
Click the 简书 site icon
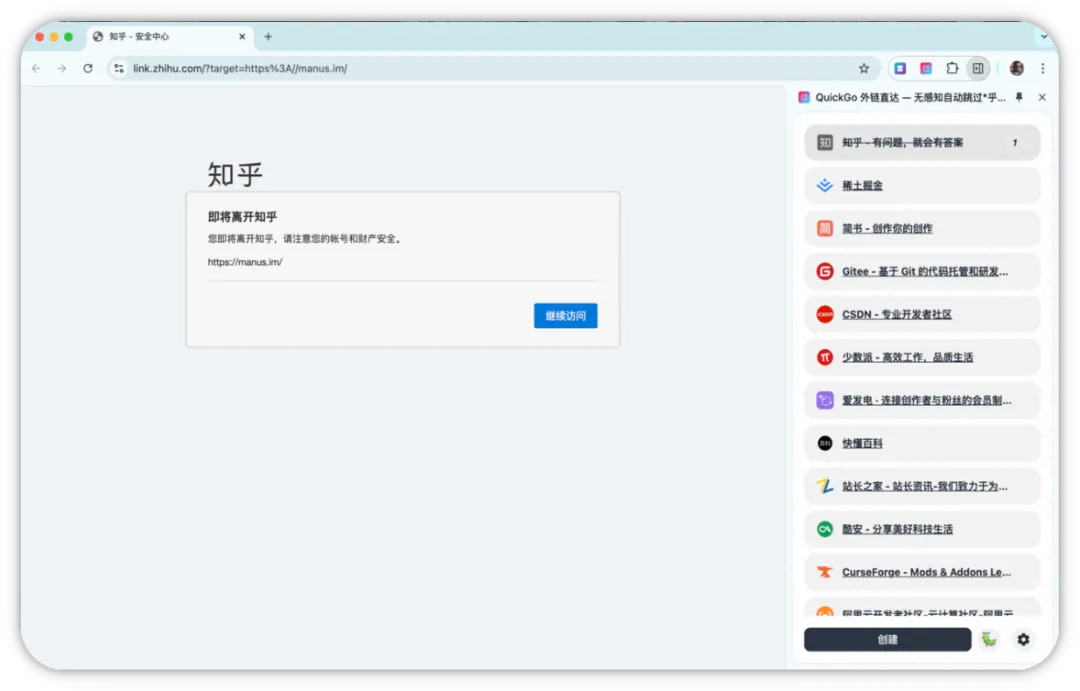(824, 228)
